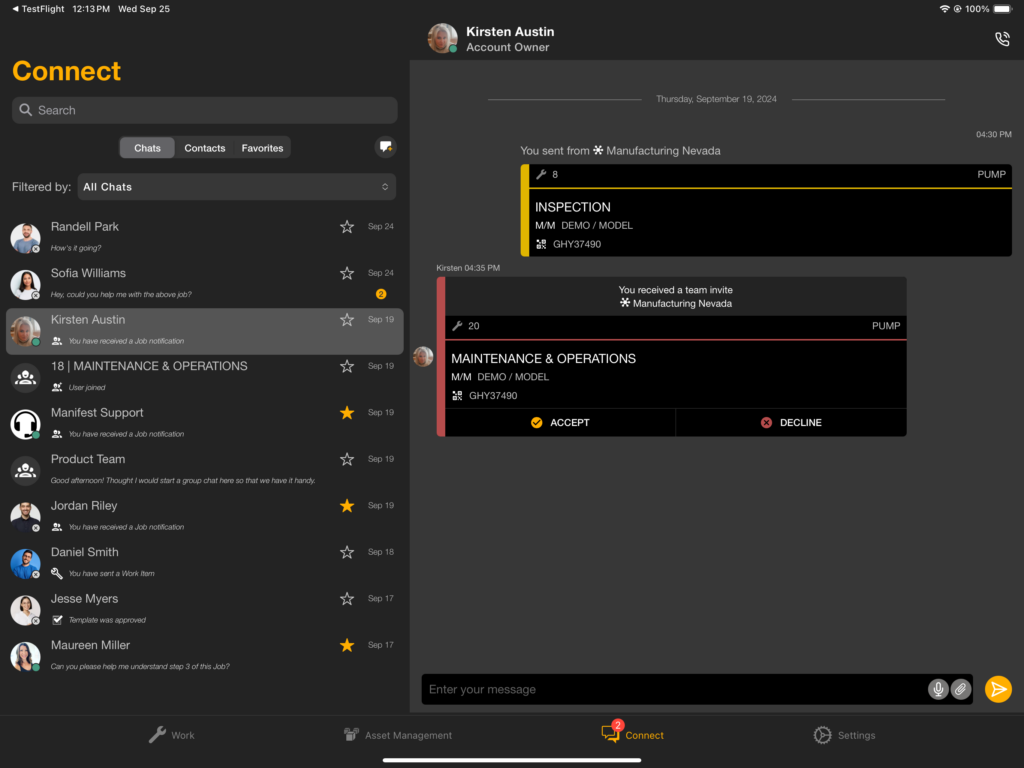Image resolution: width=1024 pixels, height=768 pixels.
Task: Decline the team invite
Action: [x=791, y=423]
